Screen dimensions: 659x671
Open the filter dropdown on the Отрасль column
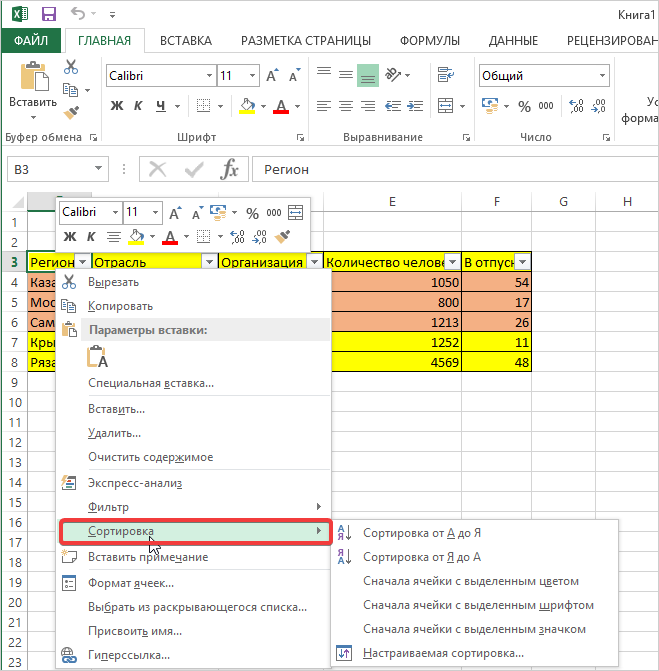(208, 262)
